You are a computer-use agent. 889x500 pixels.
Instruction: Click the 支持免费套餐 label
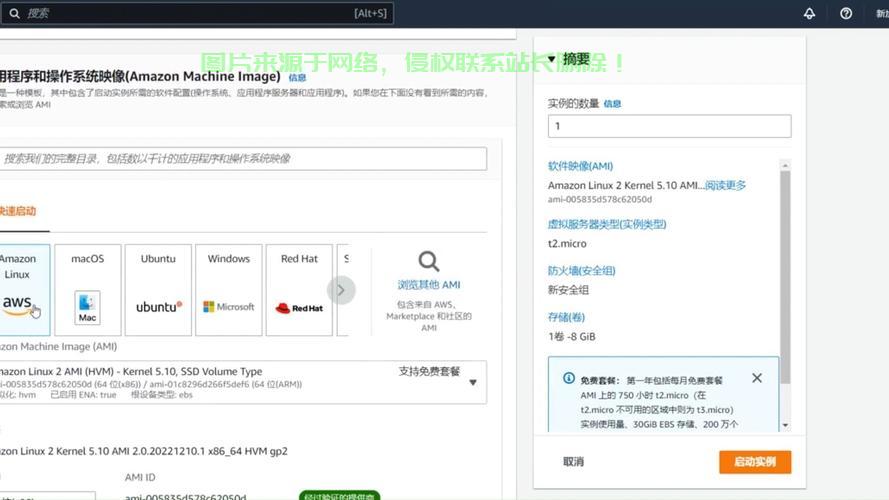coord(429,371)
